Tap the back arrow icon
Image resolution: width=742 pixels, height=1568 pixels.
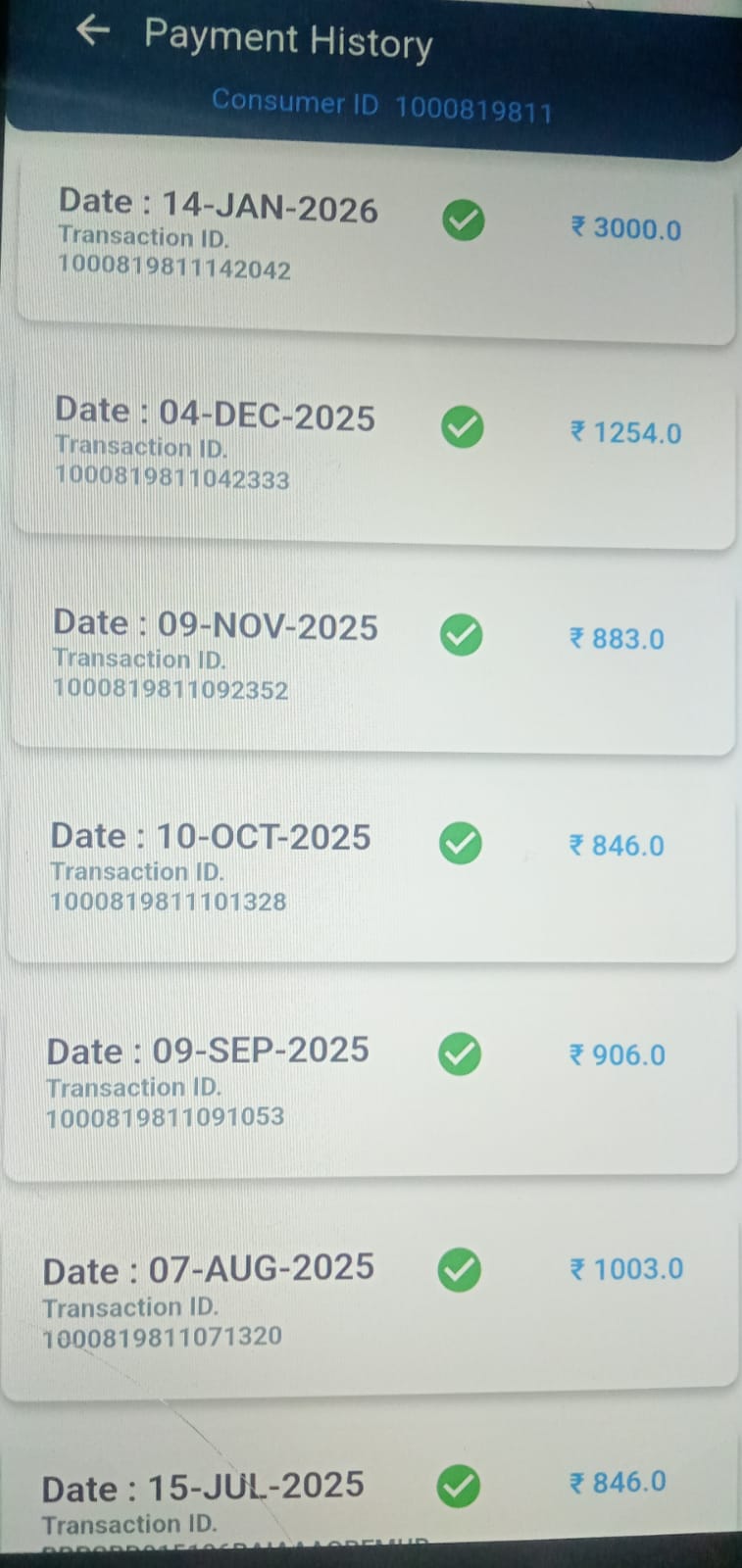[92, 30]
